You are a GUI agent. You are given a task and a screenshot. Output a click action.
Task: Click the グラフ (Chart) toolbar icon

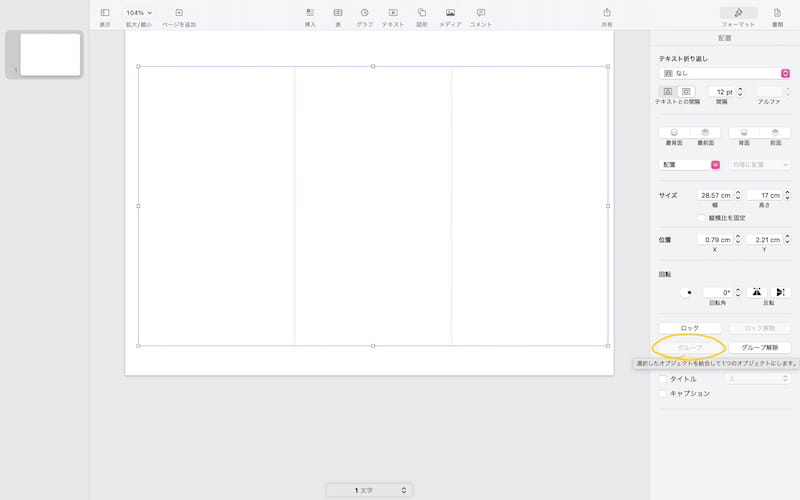[365, 13]
